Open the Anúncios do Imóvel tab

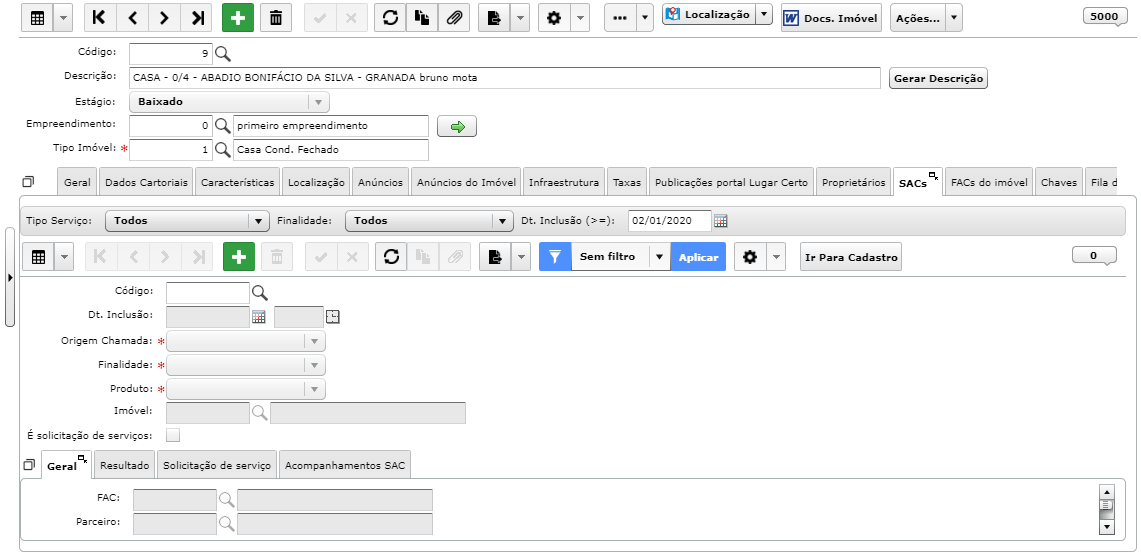click(x=466, y=183)
